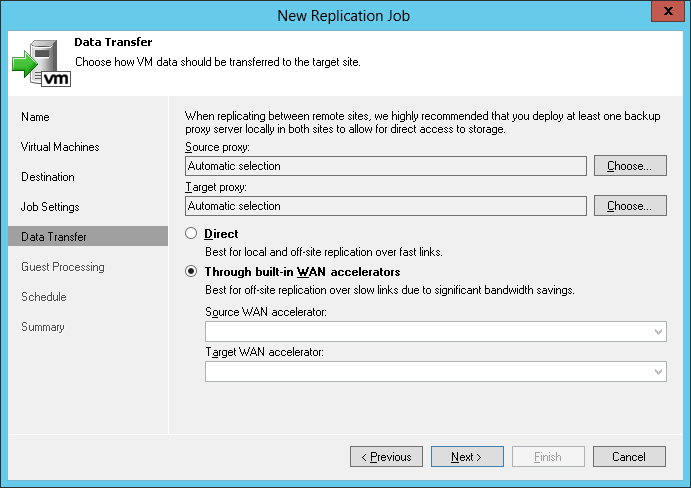Choose a source proxy
The height and width of the screenshot is (488, 691).
tap(629, 166)
